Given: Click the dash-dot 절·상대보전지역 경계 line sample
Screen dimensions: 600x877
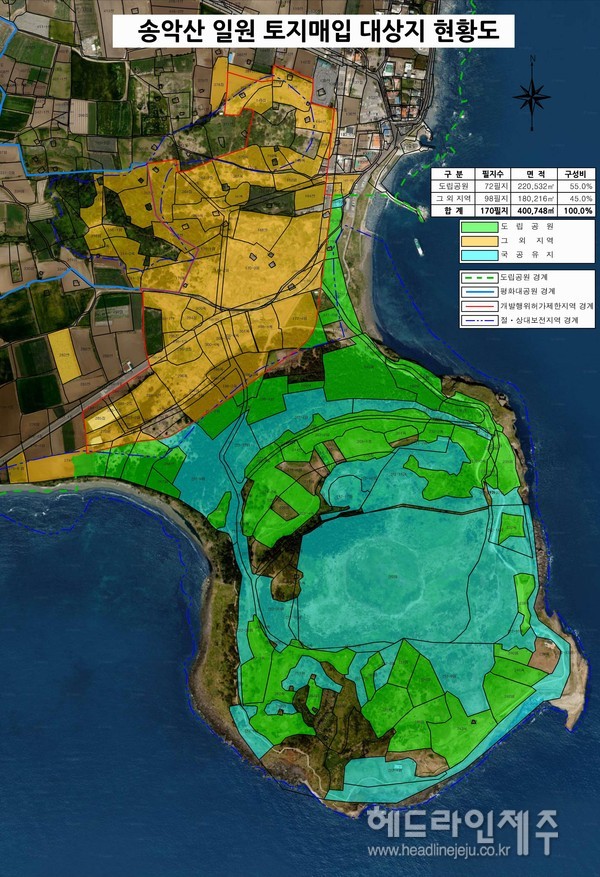Looking at the screenshot, I should [x=477, y=320].
